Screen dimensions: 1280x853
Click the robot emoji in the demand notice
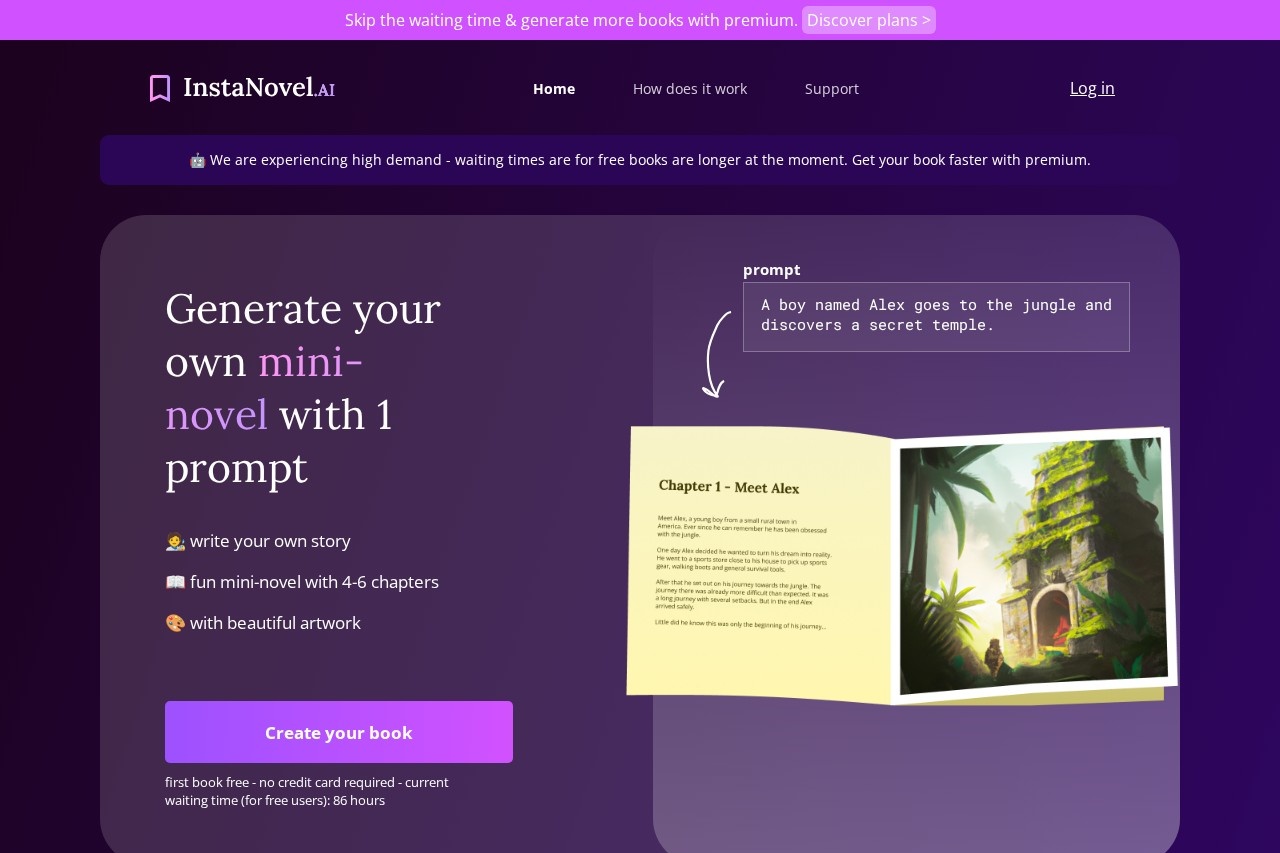click(x=197, y=160)
